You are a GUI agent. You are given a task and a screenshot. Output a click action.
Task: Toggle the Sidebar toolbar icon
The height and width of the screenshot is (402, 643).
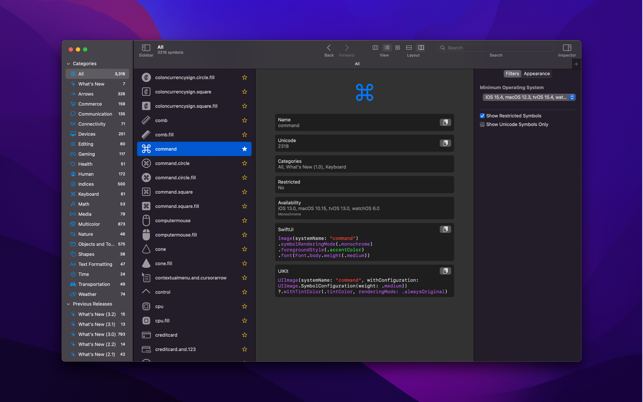coord(146,47)
